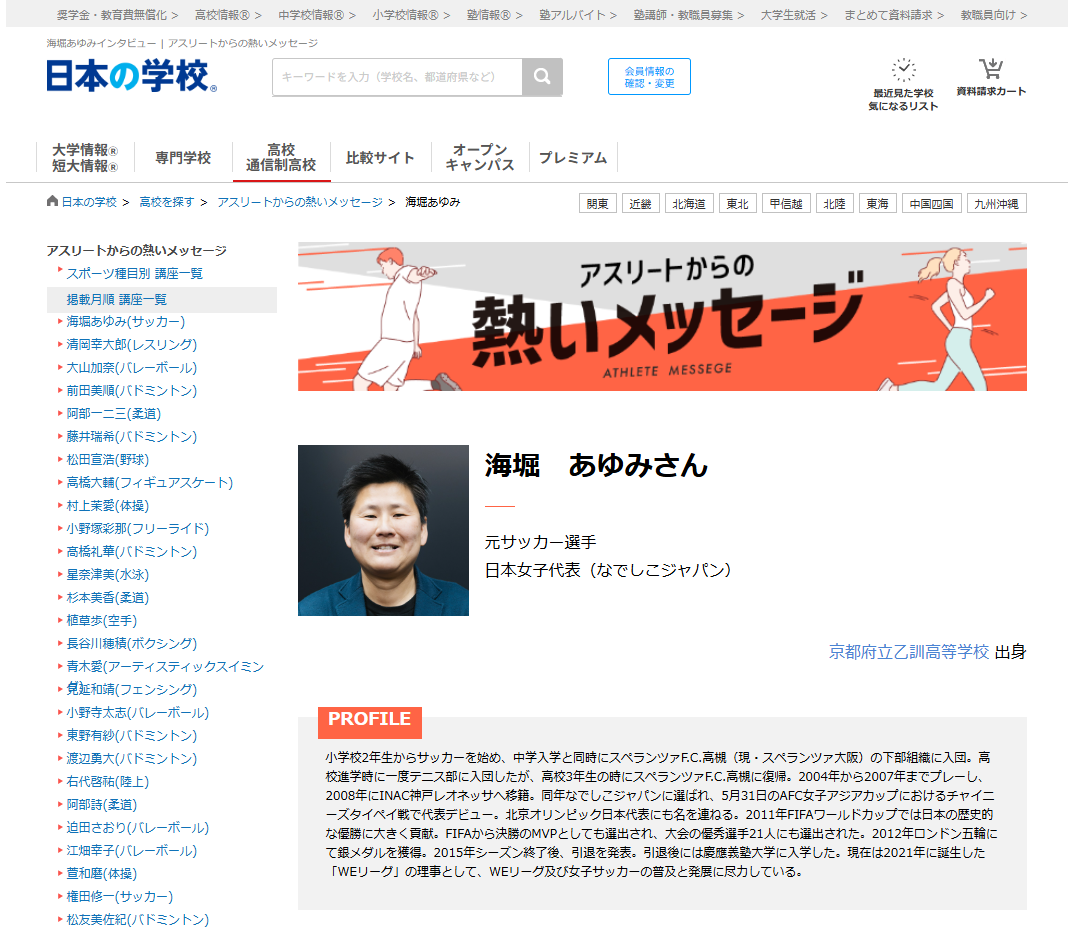The width and height of the screenshot is (1076, 932).
Task: Click the 関東 region button
Action: click(597, 202)
